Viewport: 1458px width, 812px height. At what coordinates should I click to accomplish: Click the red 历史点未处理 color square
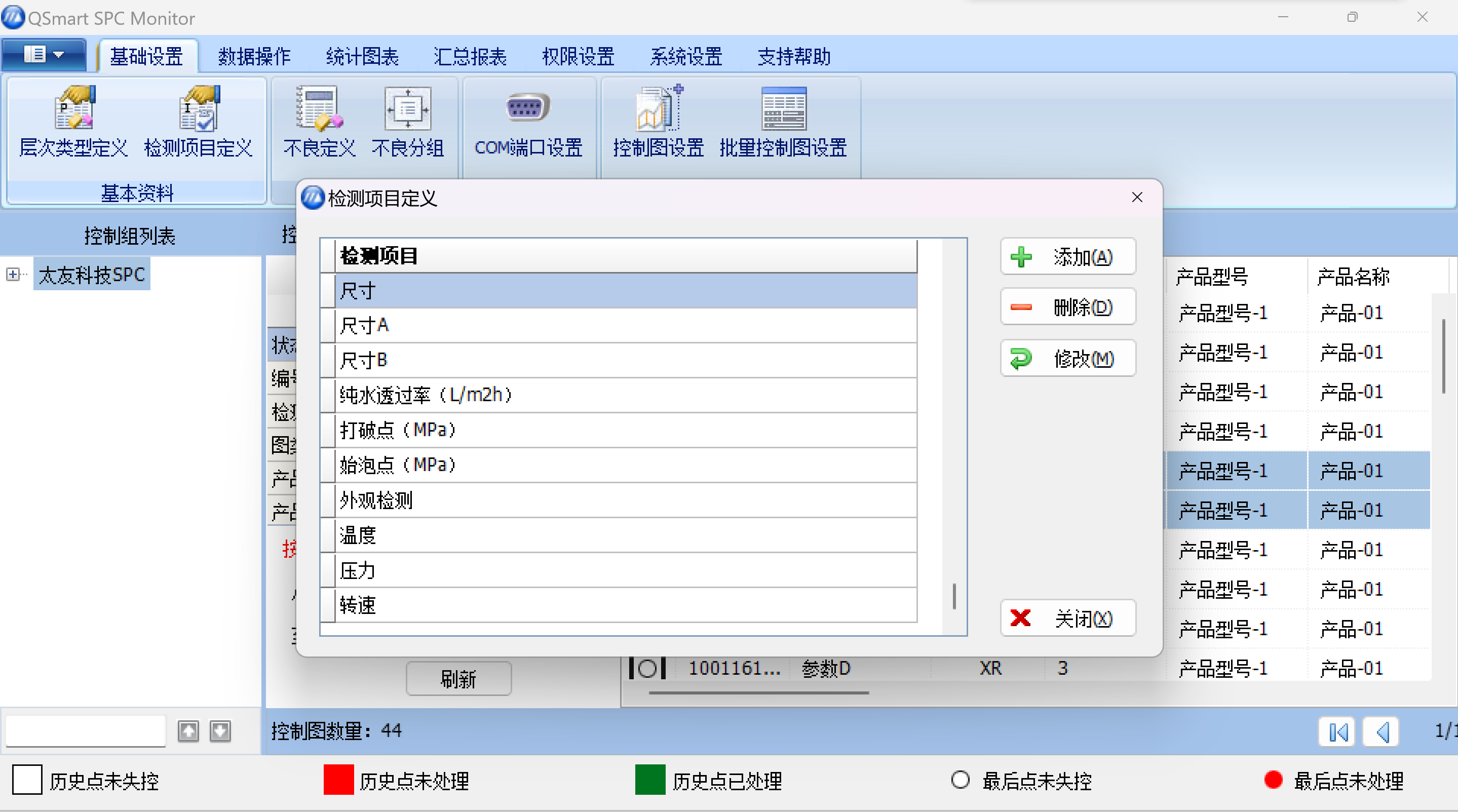click(338, 780)
